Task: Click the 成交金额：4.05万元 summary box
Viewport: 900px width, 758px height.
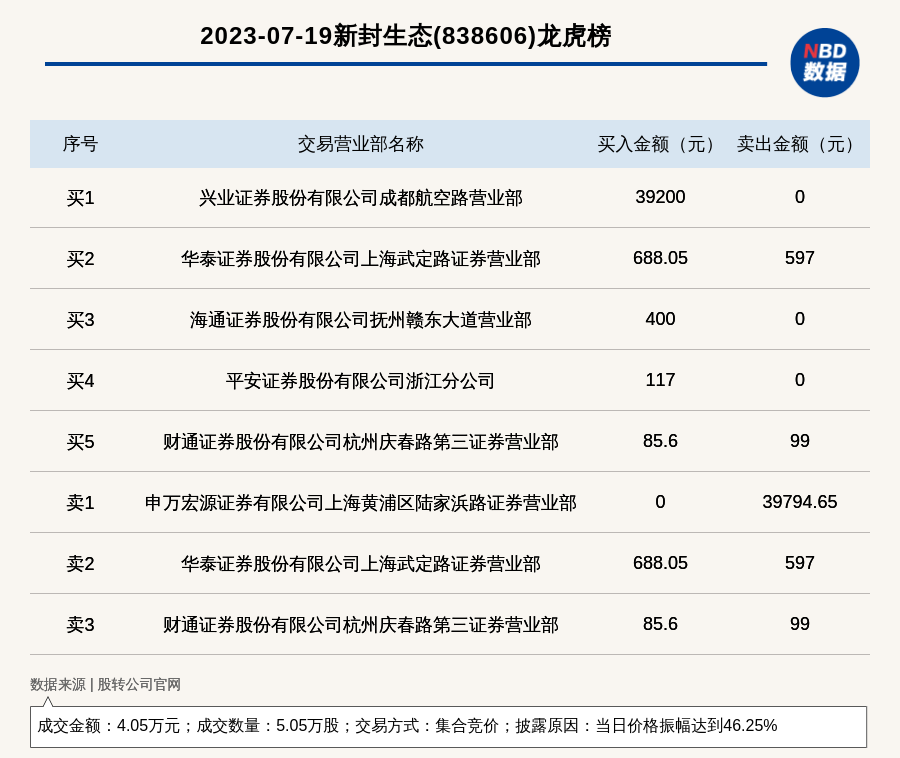Action: [448, 726]
